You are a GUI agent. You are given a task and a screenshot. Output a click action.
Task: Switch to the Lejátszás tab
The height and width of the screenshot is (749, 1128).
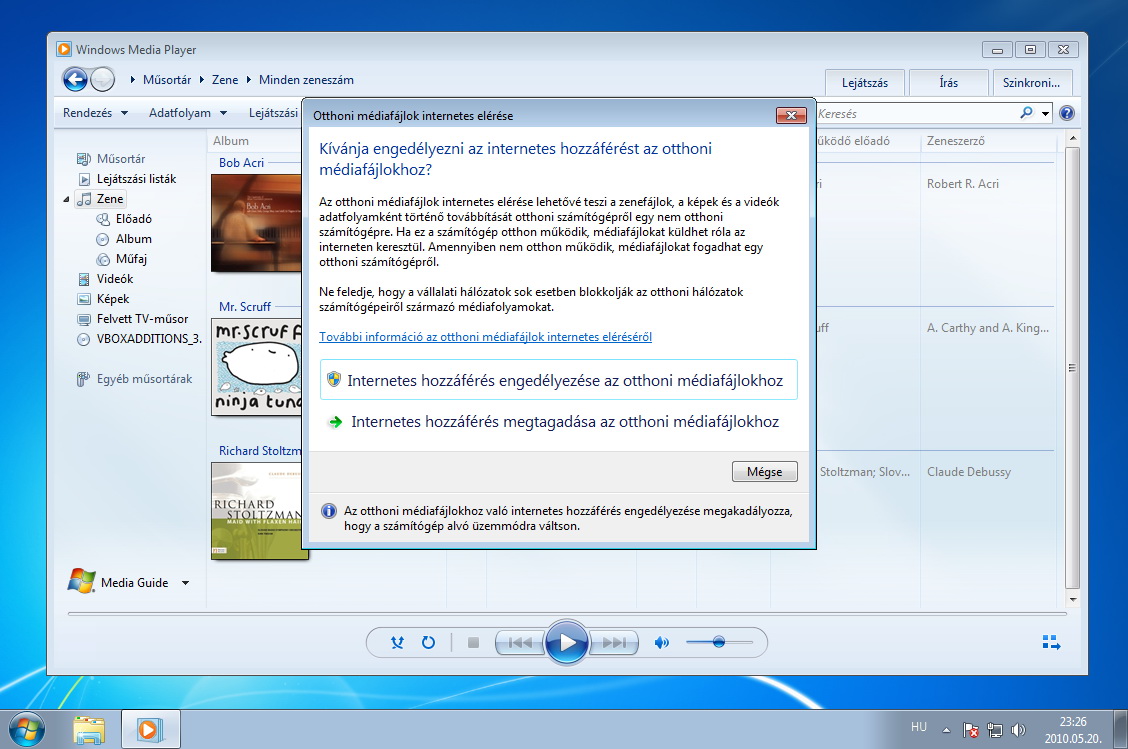tap(864, 83)
